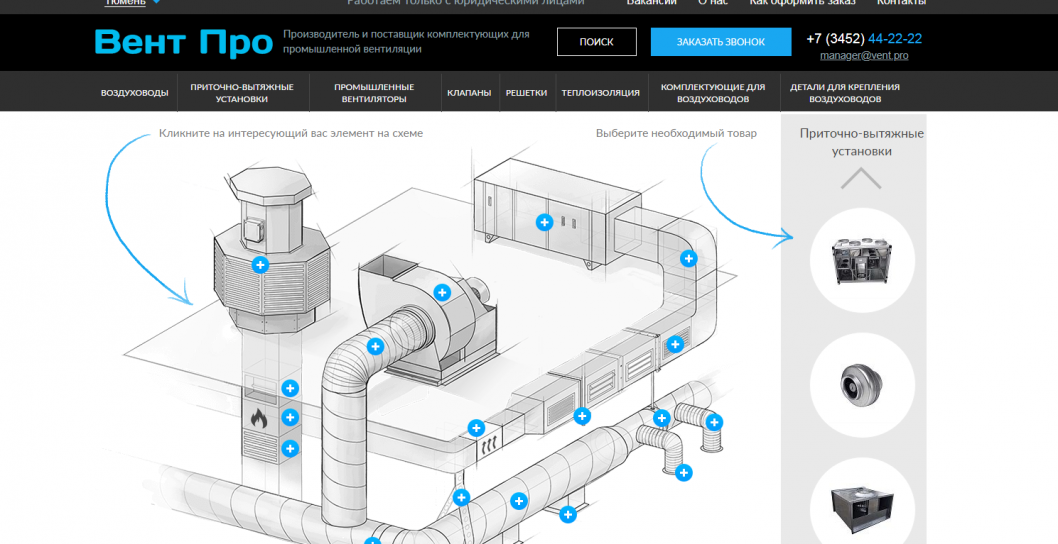This screenshot has height=544, width=1058.
Task: Click plus marker on flexible duct near fan
Action: pyautogui.click(x=375, y=346)
